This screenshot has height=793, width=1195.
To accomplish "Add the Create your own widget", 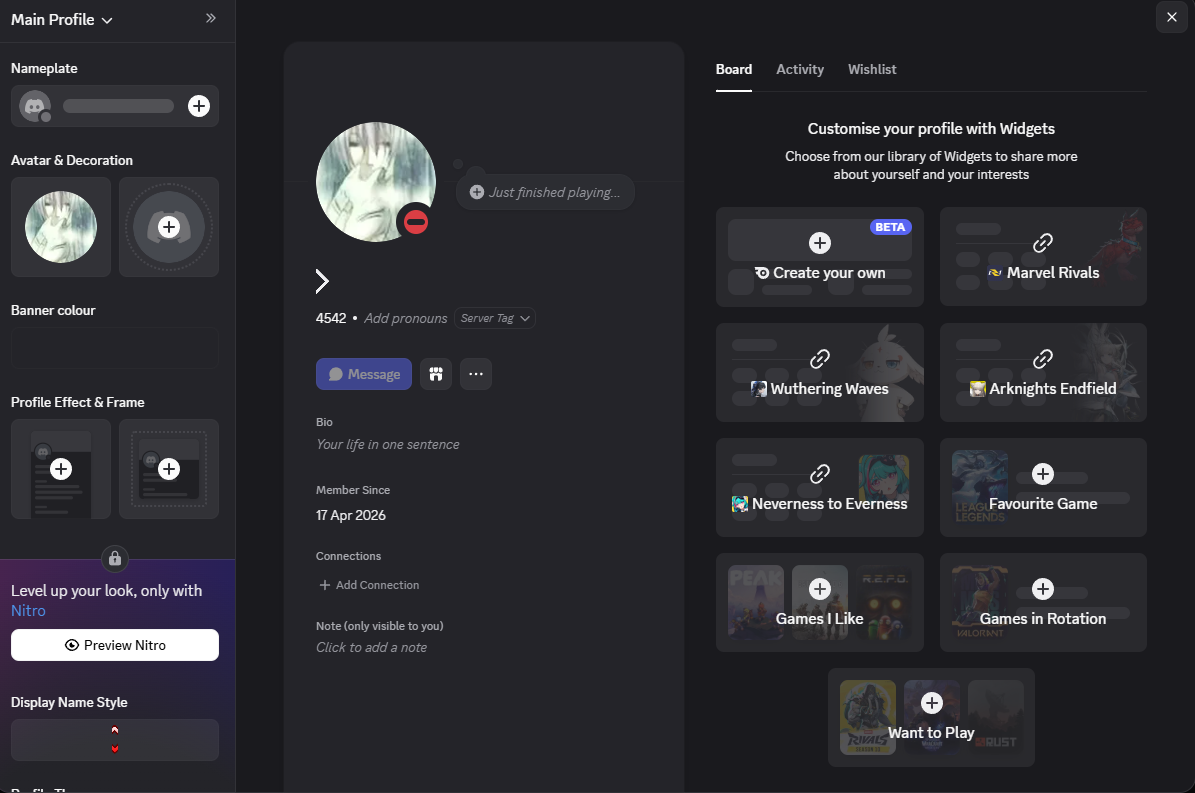I will (819, 257).
